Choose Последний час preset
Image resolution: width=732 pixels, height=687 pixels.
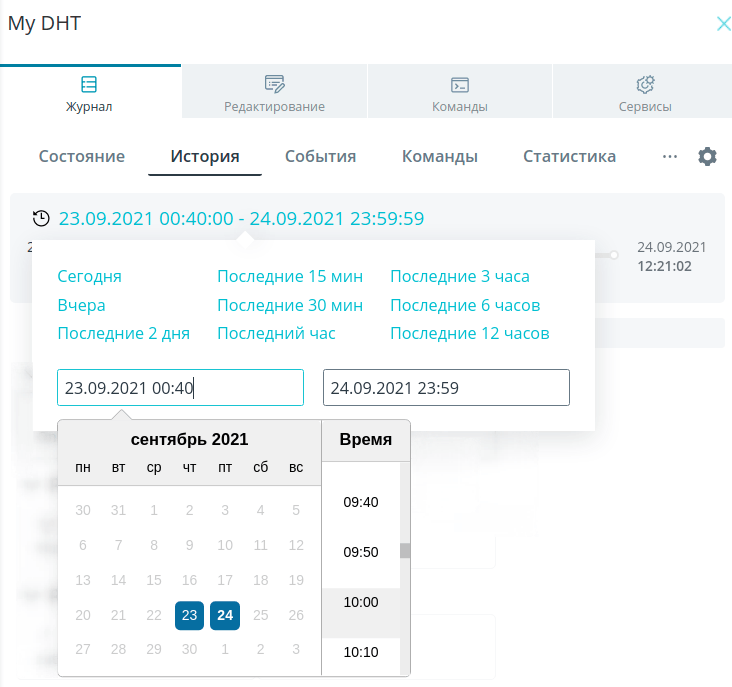tap(276, 333)
